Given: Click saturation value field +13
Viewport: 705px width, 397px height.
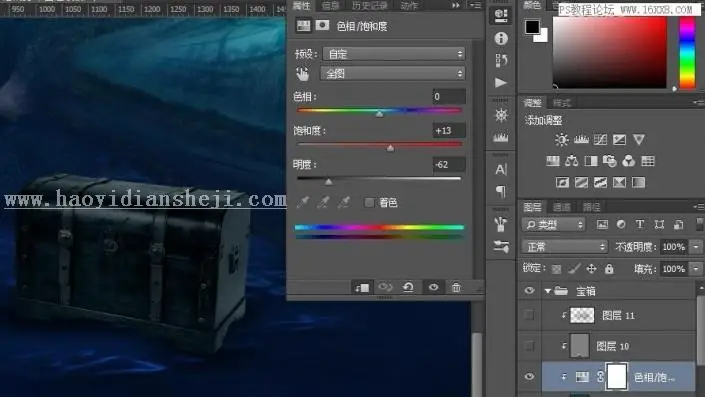Looking at the screenshot, I should coord(449,130).
